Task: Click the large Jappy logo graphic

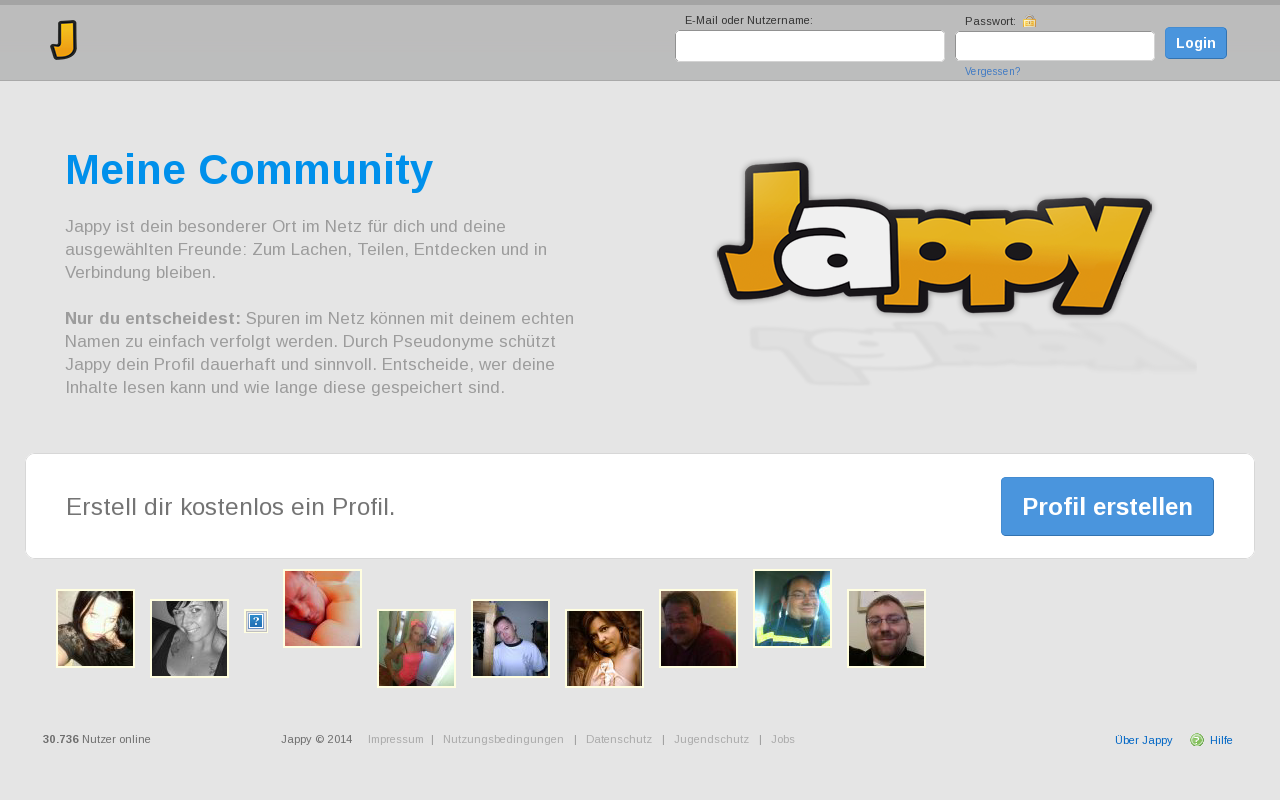Action: 935,238
